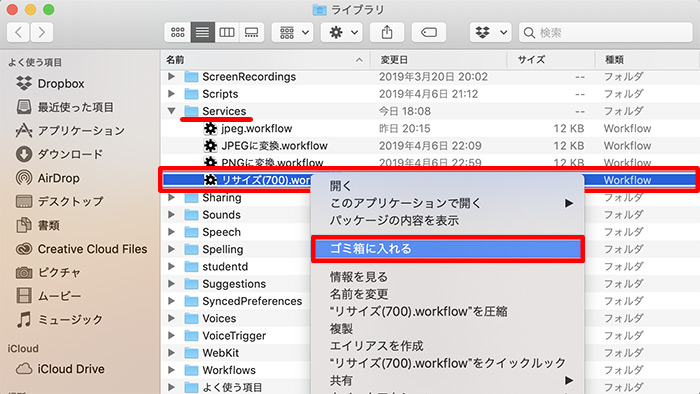700x394 pixels.
Task: Choose パッケージの内容を表示 in context menu
Action: click(448, 220)
